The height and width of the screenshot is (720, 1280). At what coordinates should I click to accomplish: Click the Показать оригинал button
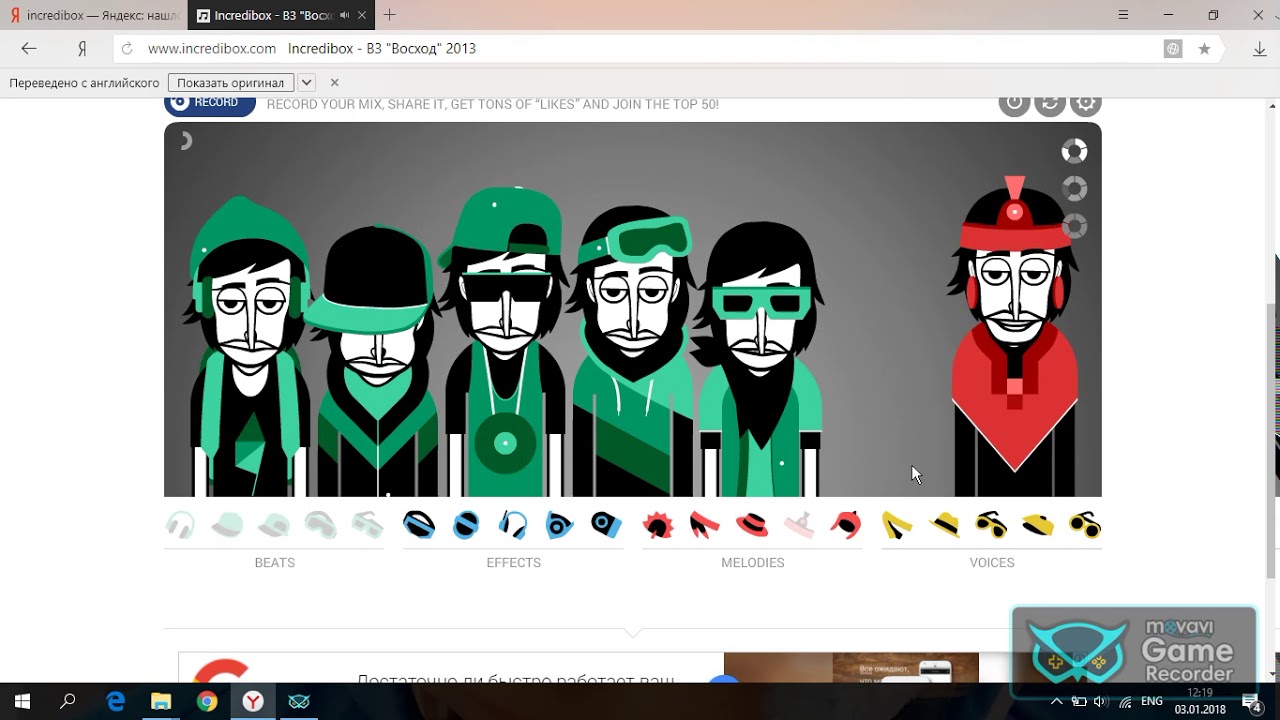(231, 83)
